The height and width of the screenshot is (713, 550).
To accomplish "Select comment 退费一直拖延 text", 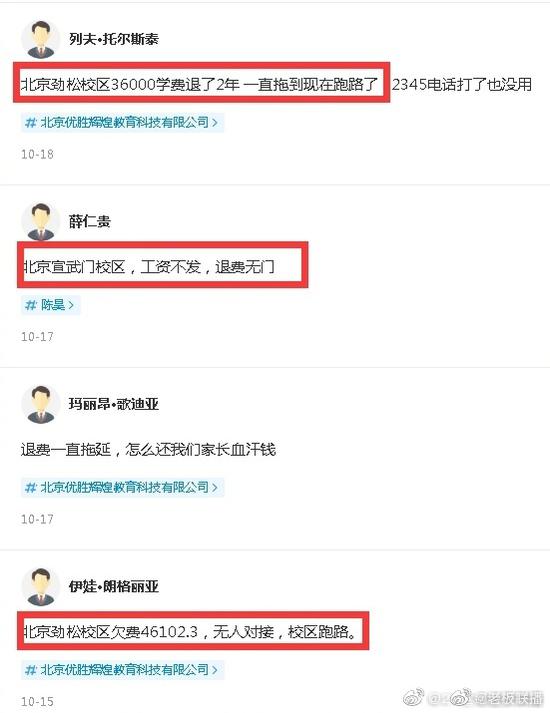I will [148, 450].
